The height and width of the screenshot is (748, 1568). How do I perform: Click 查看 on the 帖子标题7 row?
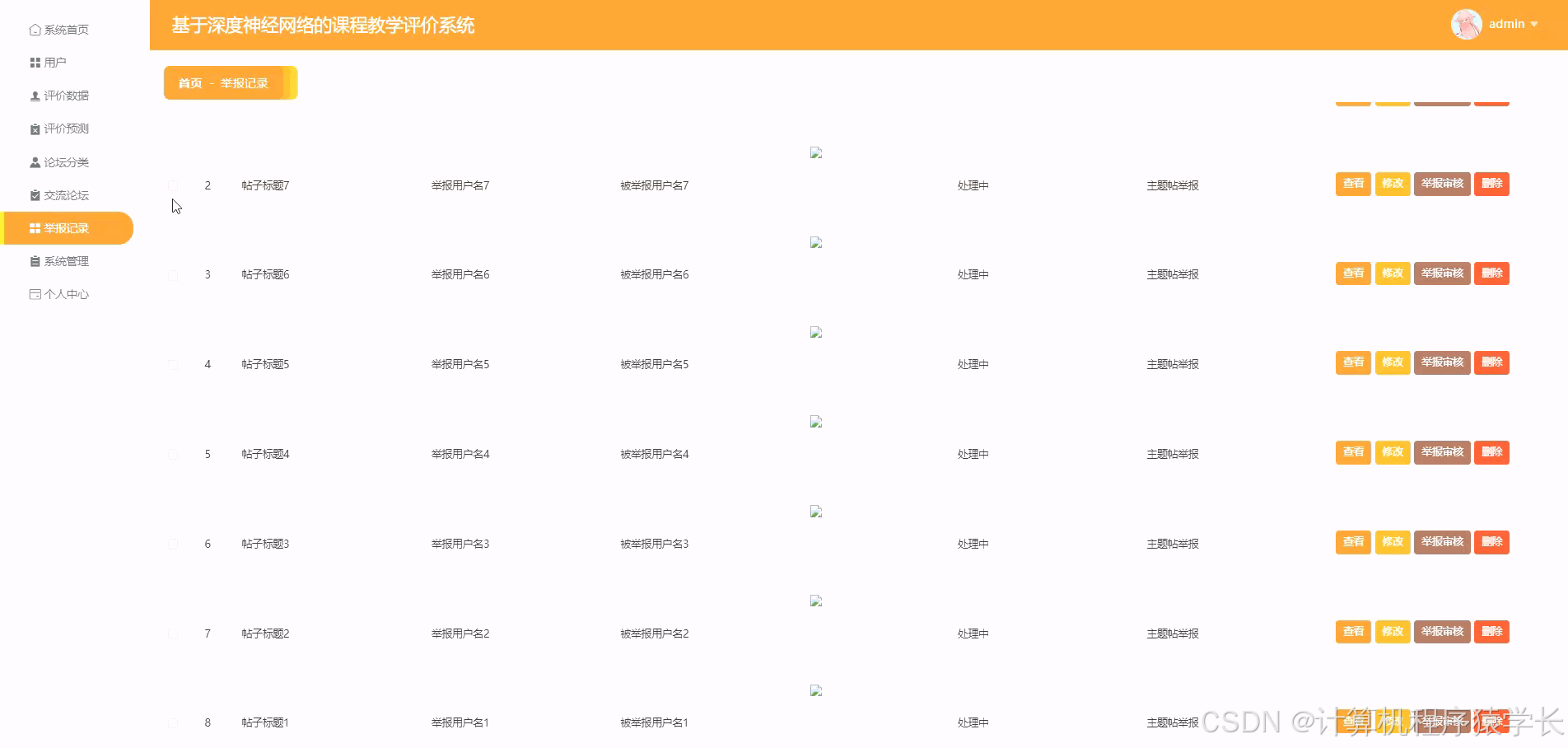pos(1352,184)
